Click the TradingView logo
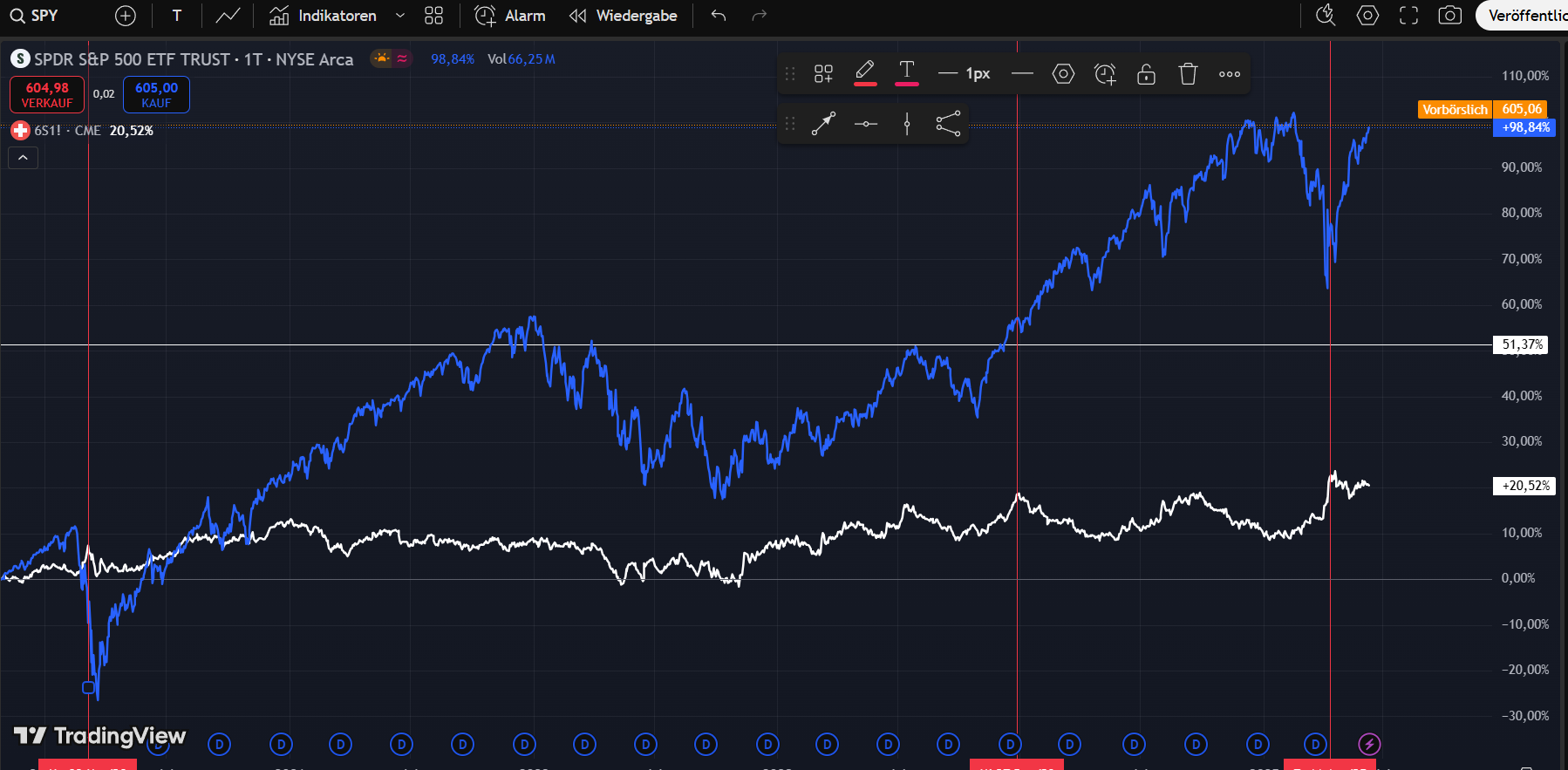 coord(100,736)
